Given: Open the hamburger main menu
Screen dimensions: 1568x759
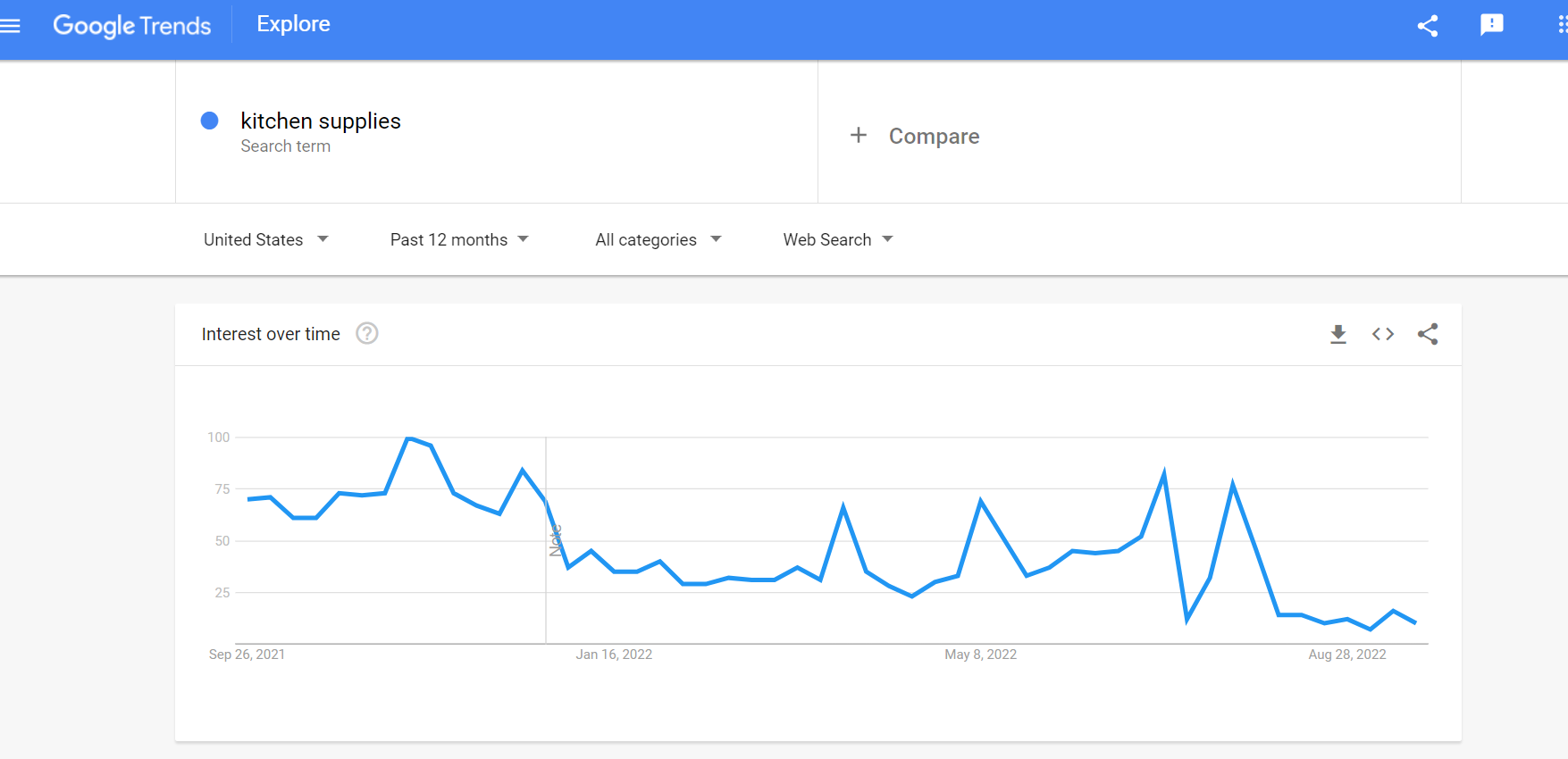Looking at the screenshot, I should tap(10, 26).
